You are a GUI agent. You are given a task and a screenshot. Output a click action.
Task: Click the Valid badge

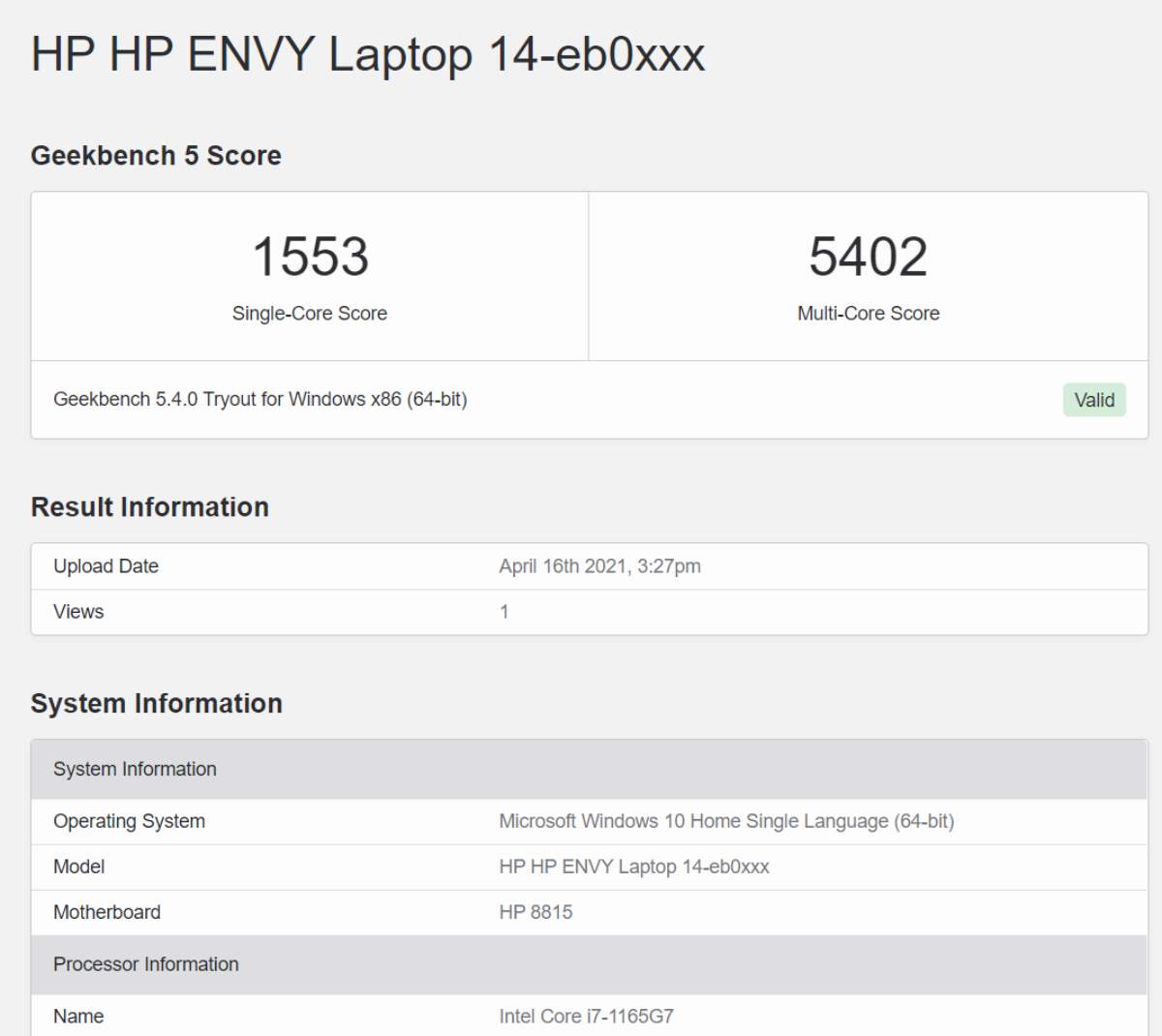click(1093, 400)
